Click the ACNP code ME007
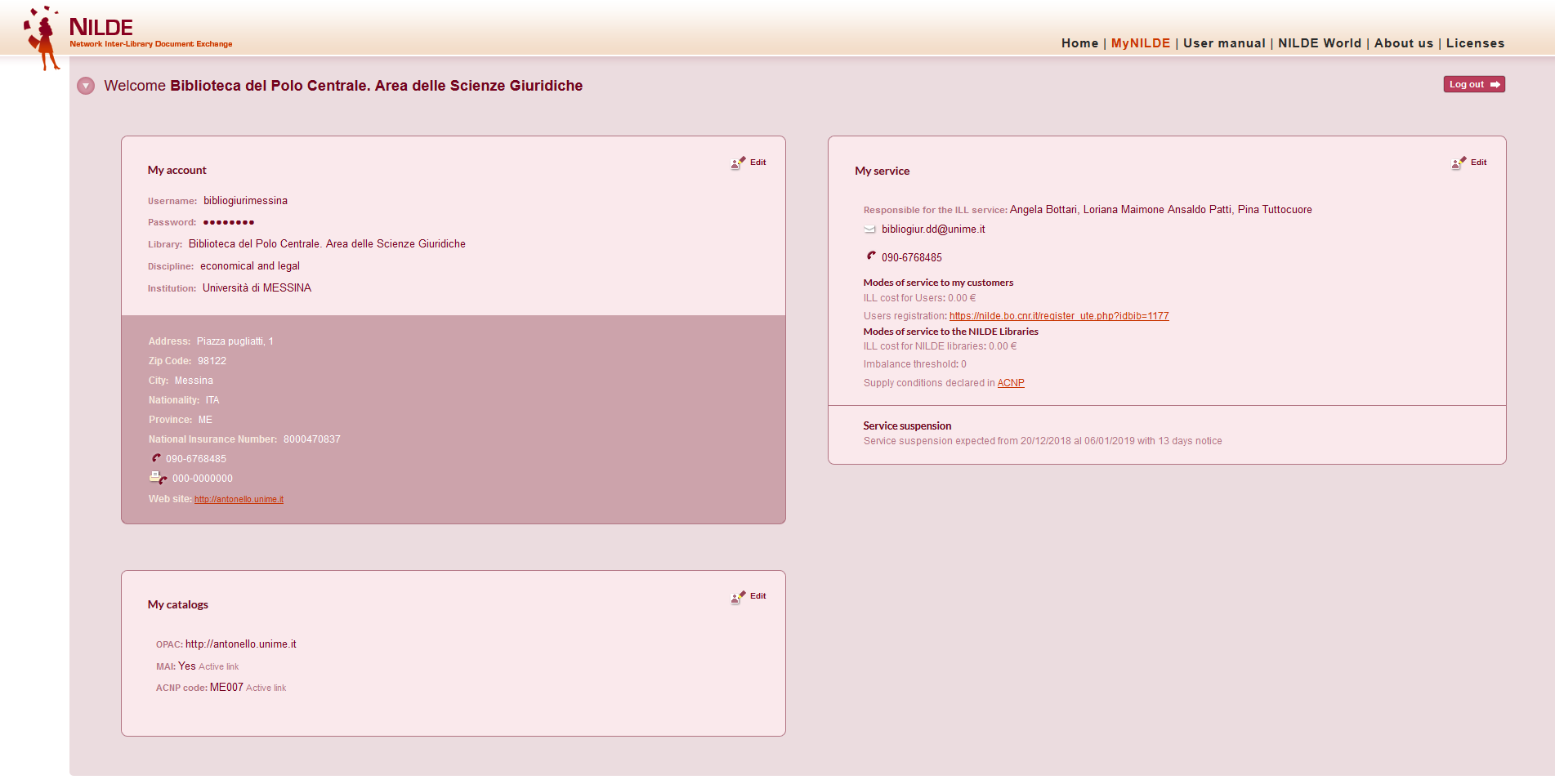This screenshot has height=784, width=1555. point(226,688)
